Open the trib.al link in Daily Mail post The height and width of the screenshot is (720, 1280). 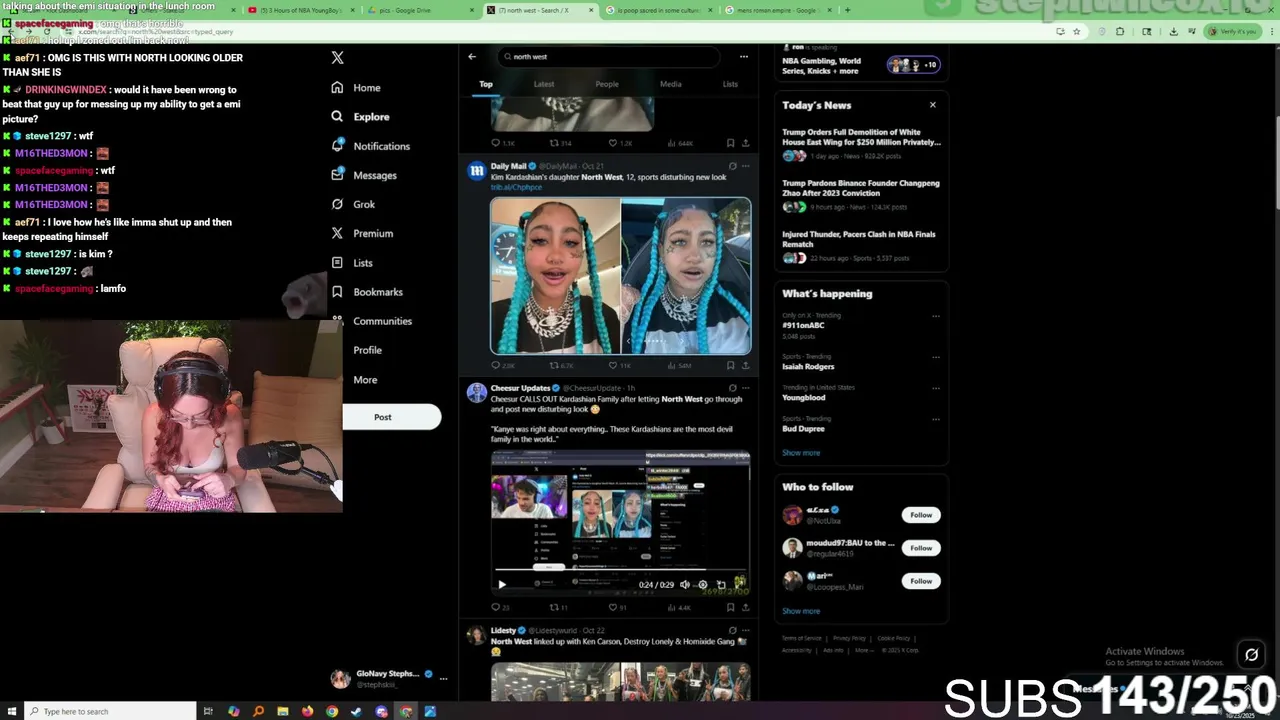pos(516,187)
